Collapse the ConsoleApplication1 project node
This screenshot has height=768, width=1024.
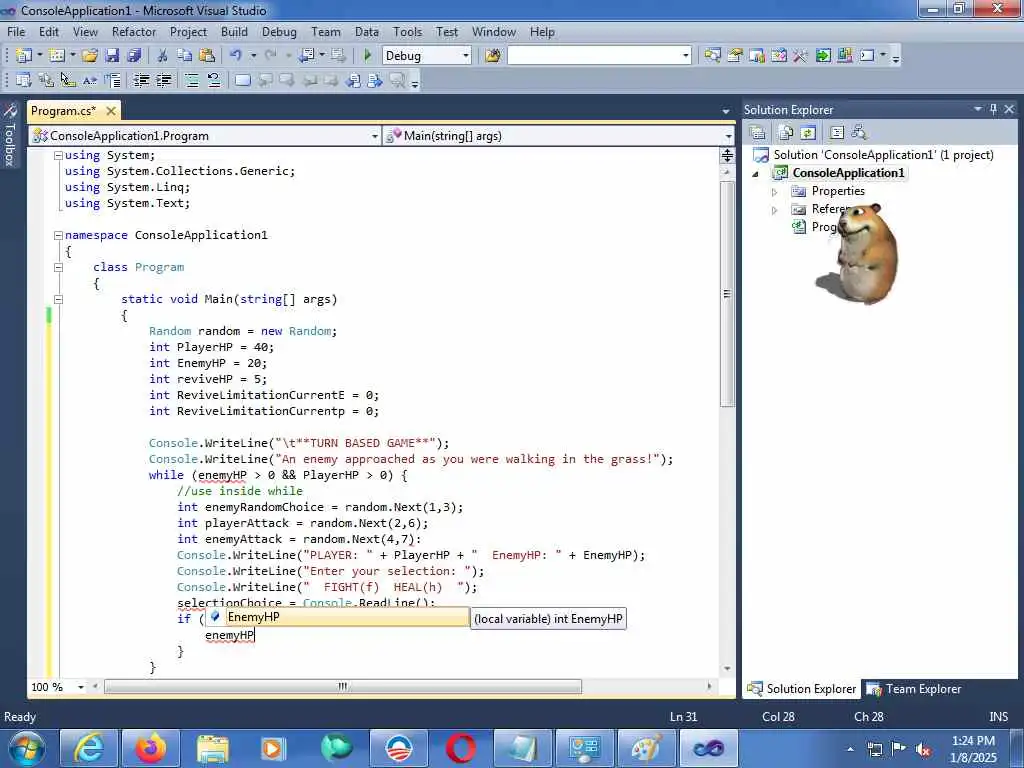(x=756, y=174)
